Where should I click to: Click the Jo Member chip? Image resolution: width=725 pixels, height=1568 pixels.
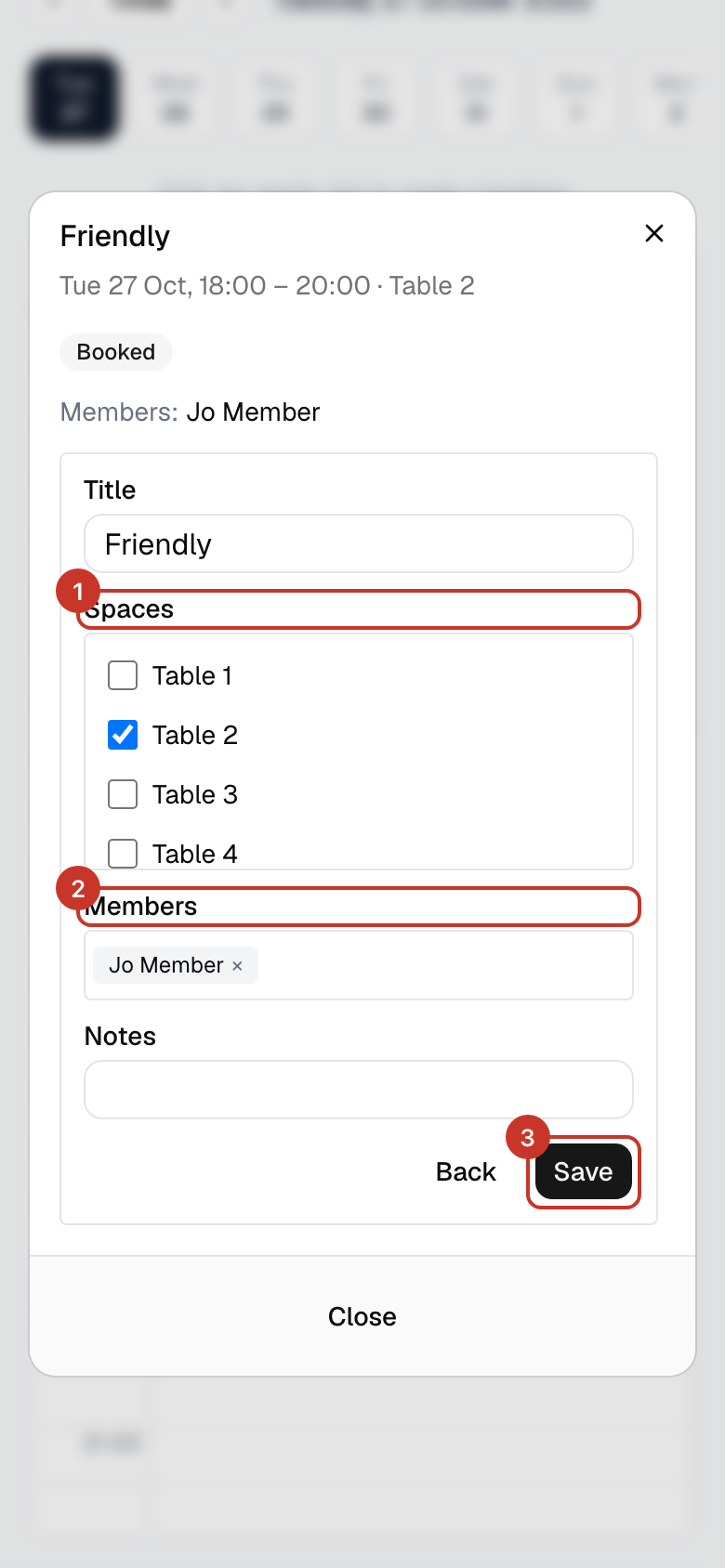pos(176,965)
